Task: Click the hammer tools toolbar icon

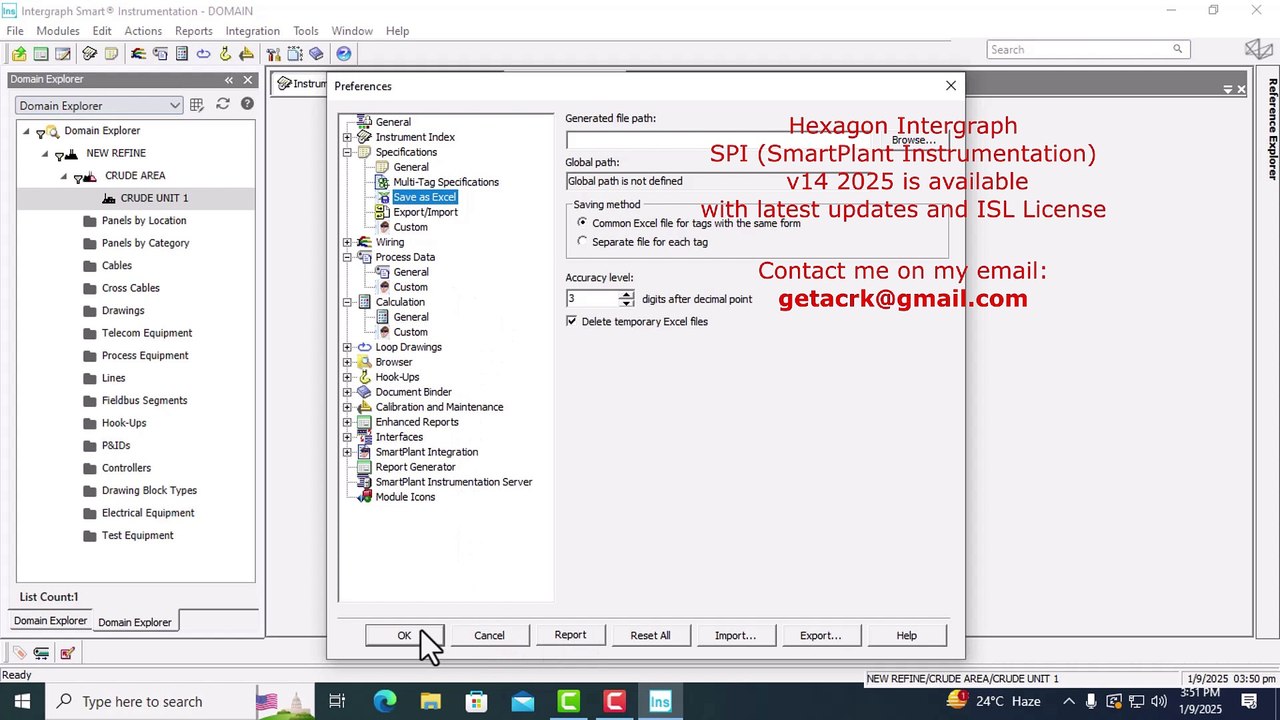Action: (x=273, y=54)
